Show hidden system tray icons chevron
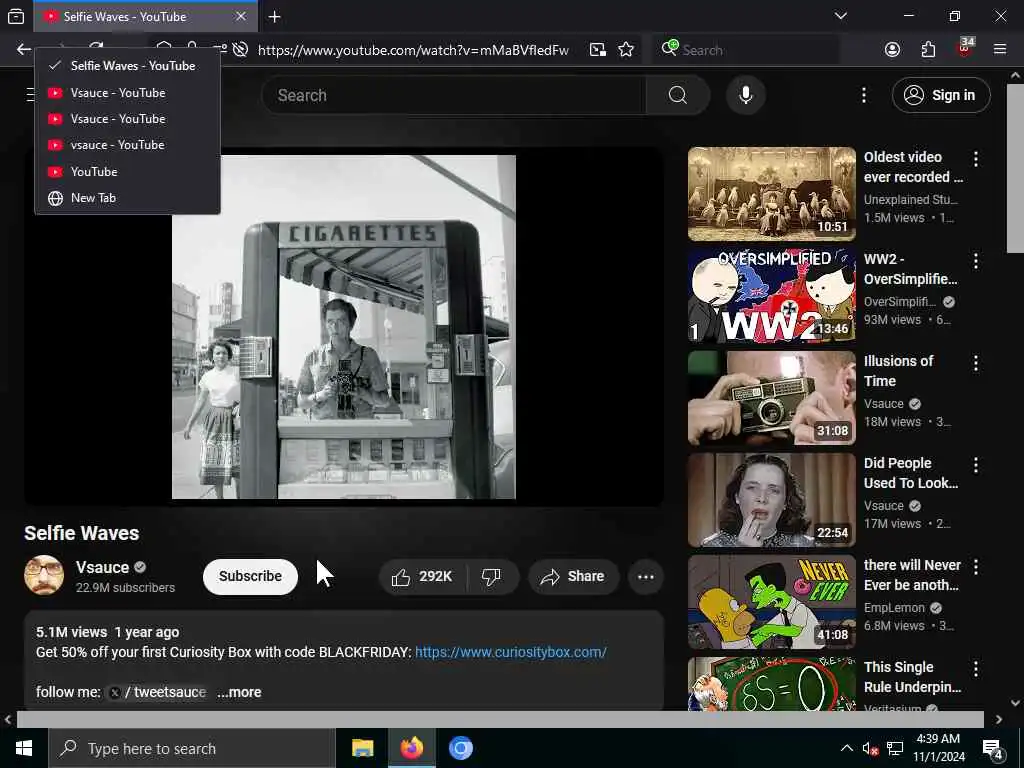The height and width of the screenshot is (768, 1024). [x=846, y=748]
